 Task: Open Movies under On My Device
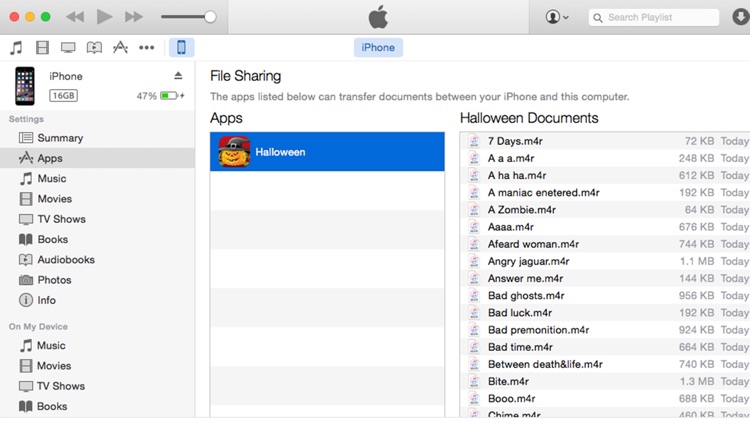pos(97,366)
